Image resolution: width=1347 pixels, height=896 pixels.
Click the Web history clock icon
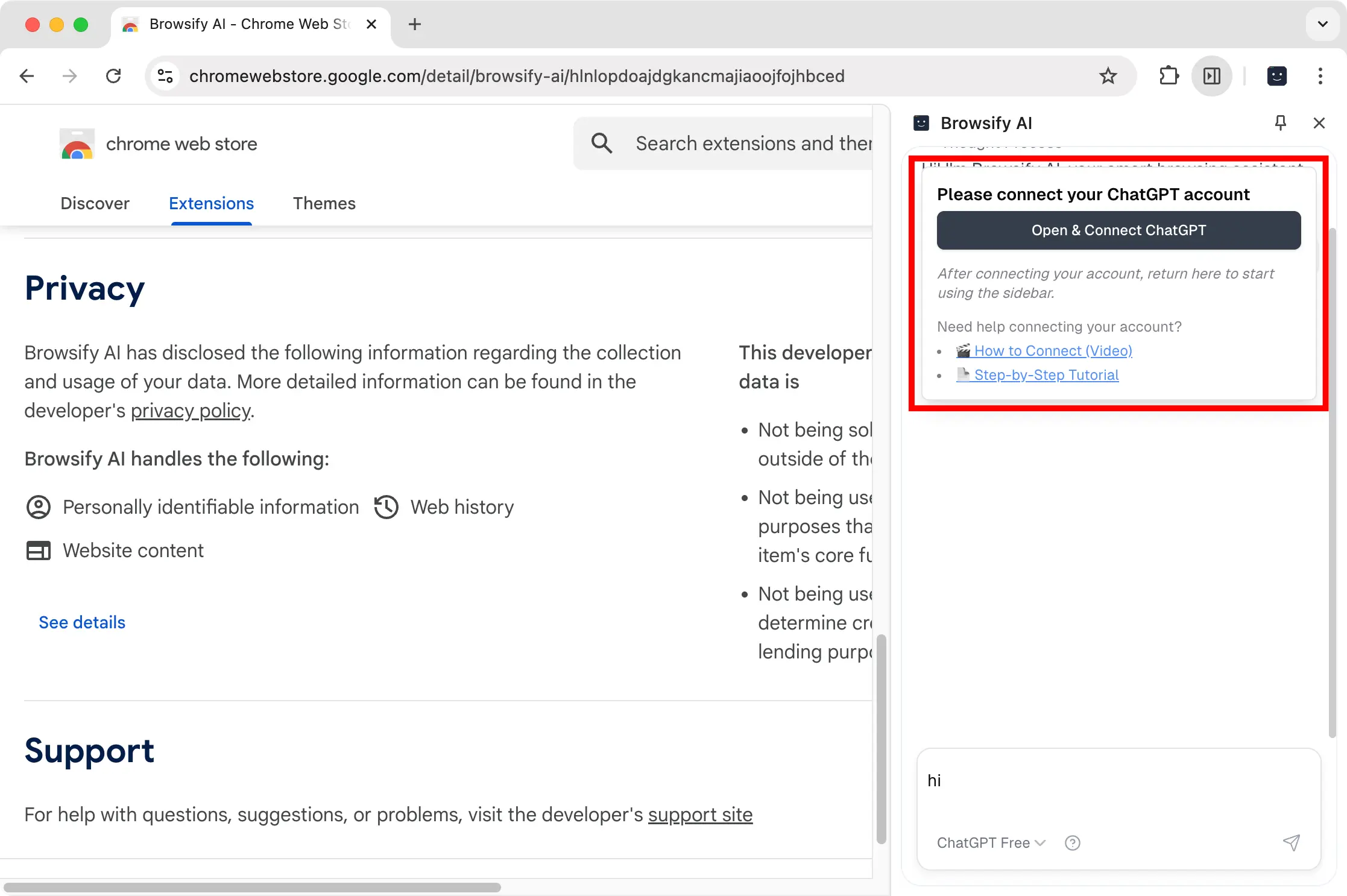click(x=386, y=507)
